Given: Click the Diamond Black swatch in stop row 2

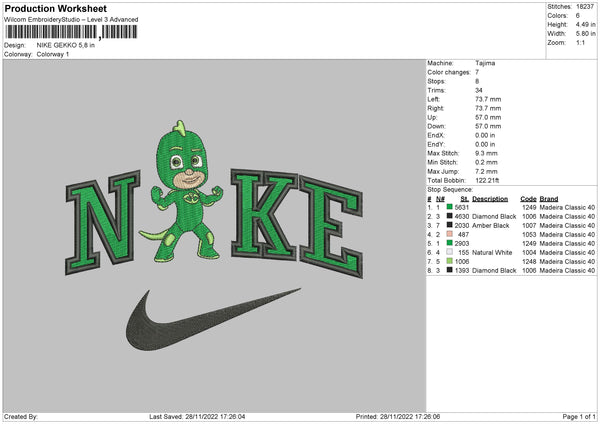Looking at the screenshot, I should (x=450, y=216).
